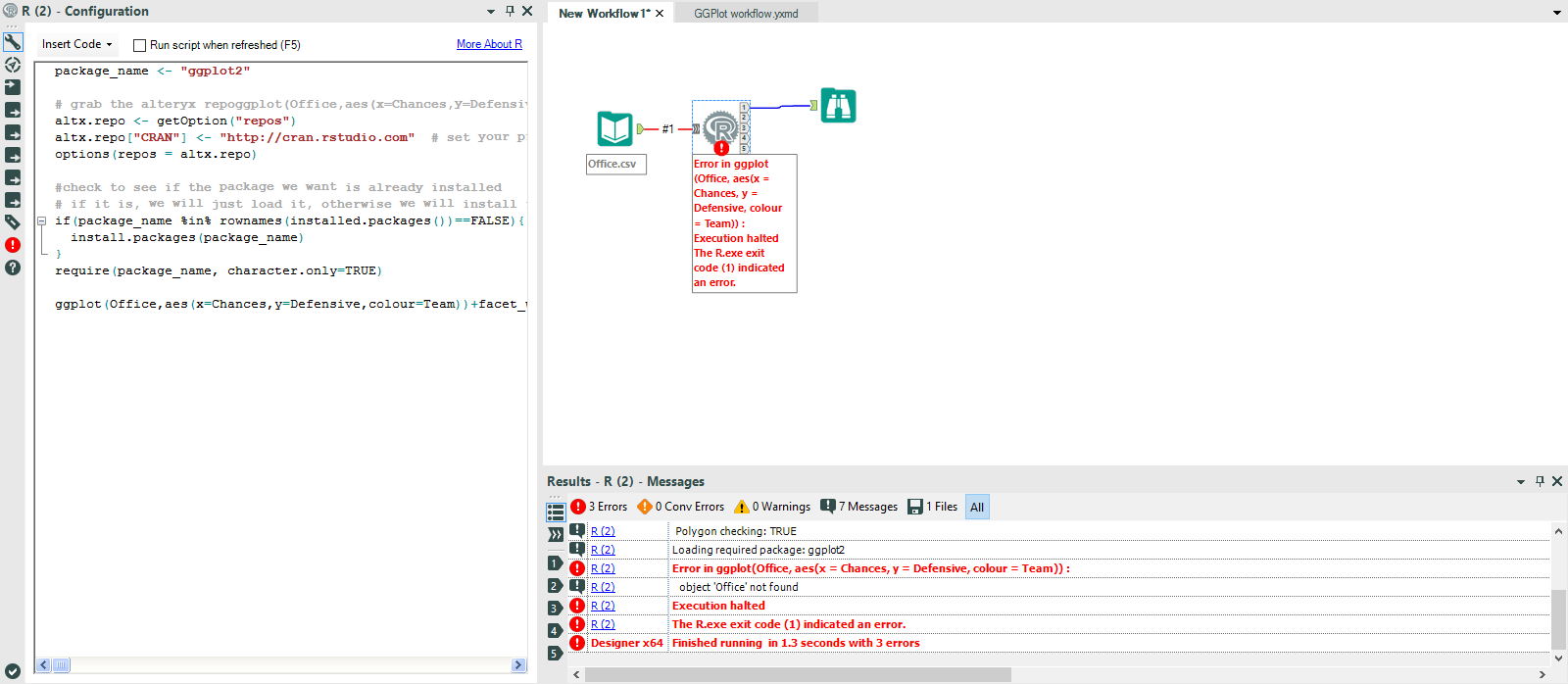
Task: Collapse the if-block code fold
Action: (41, 221)
